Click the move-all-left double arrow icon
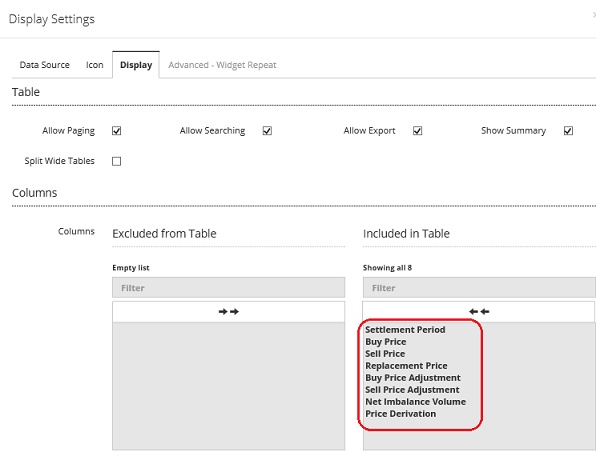596x452 pixels. (479, 312)
